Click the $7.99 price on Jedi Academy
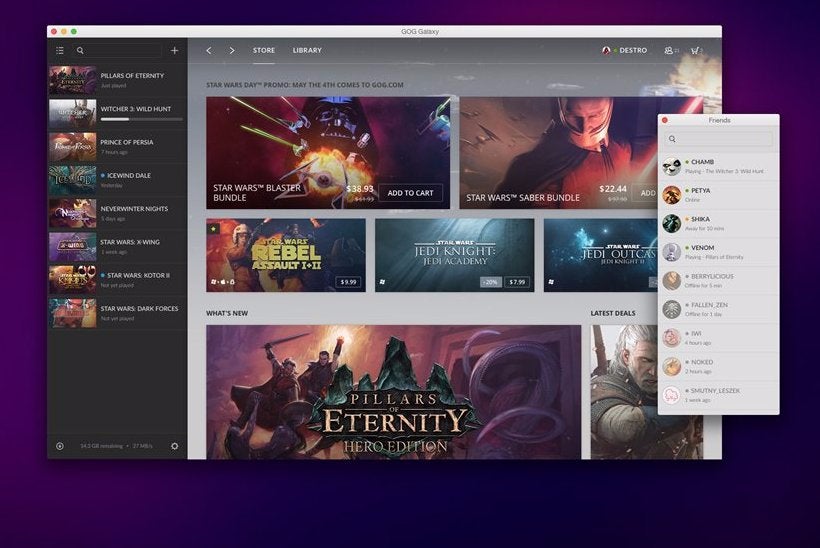 (x=517, y=282)
